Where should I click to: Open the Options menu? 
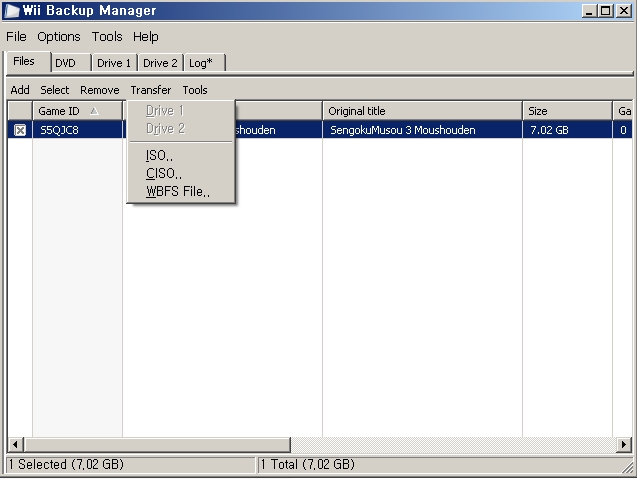59,37
